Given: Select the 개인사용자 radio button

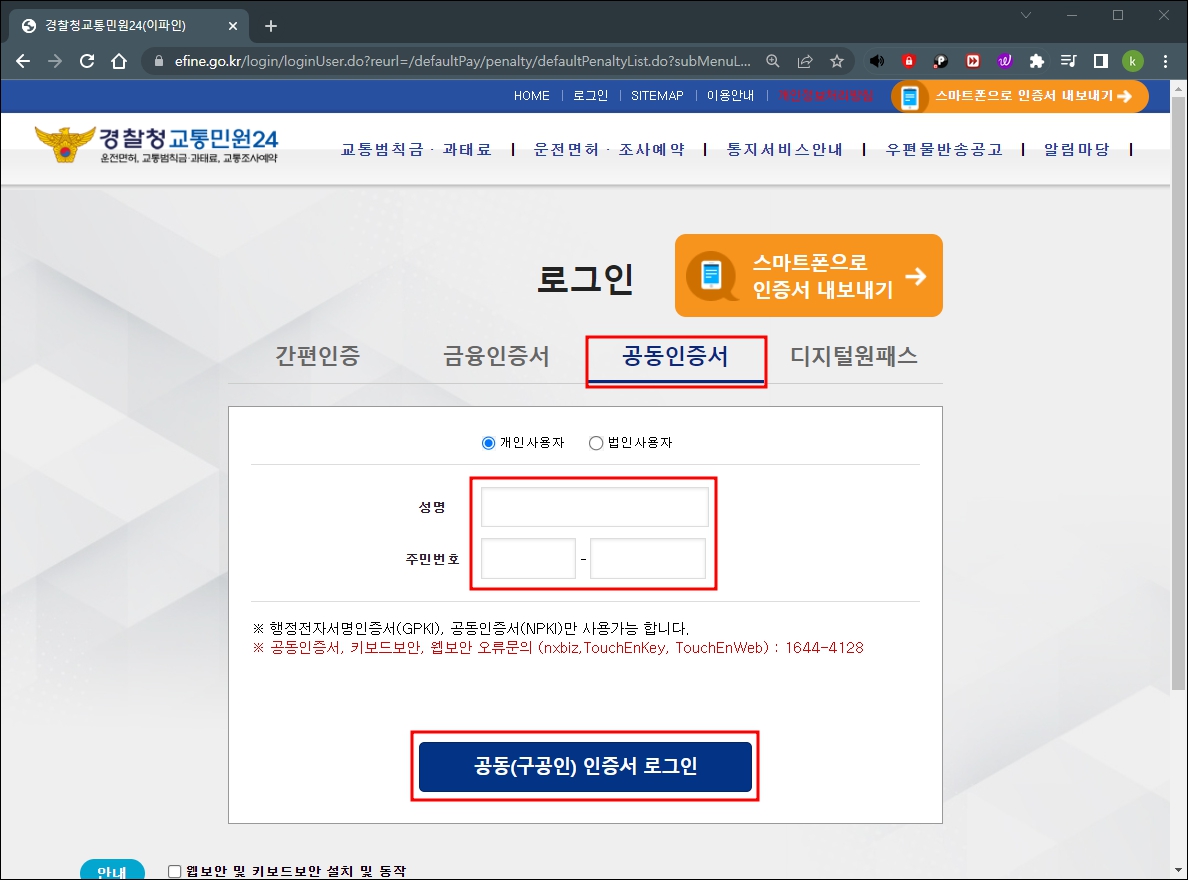Looking at the screenshot, I should coord(487,443).
